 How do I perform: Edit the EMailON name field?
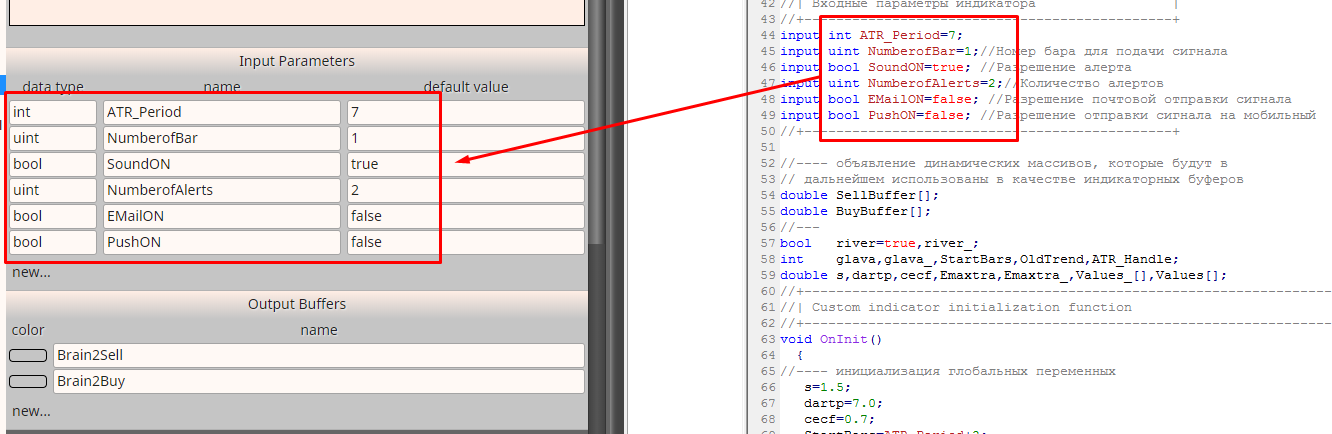[222, 216]
